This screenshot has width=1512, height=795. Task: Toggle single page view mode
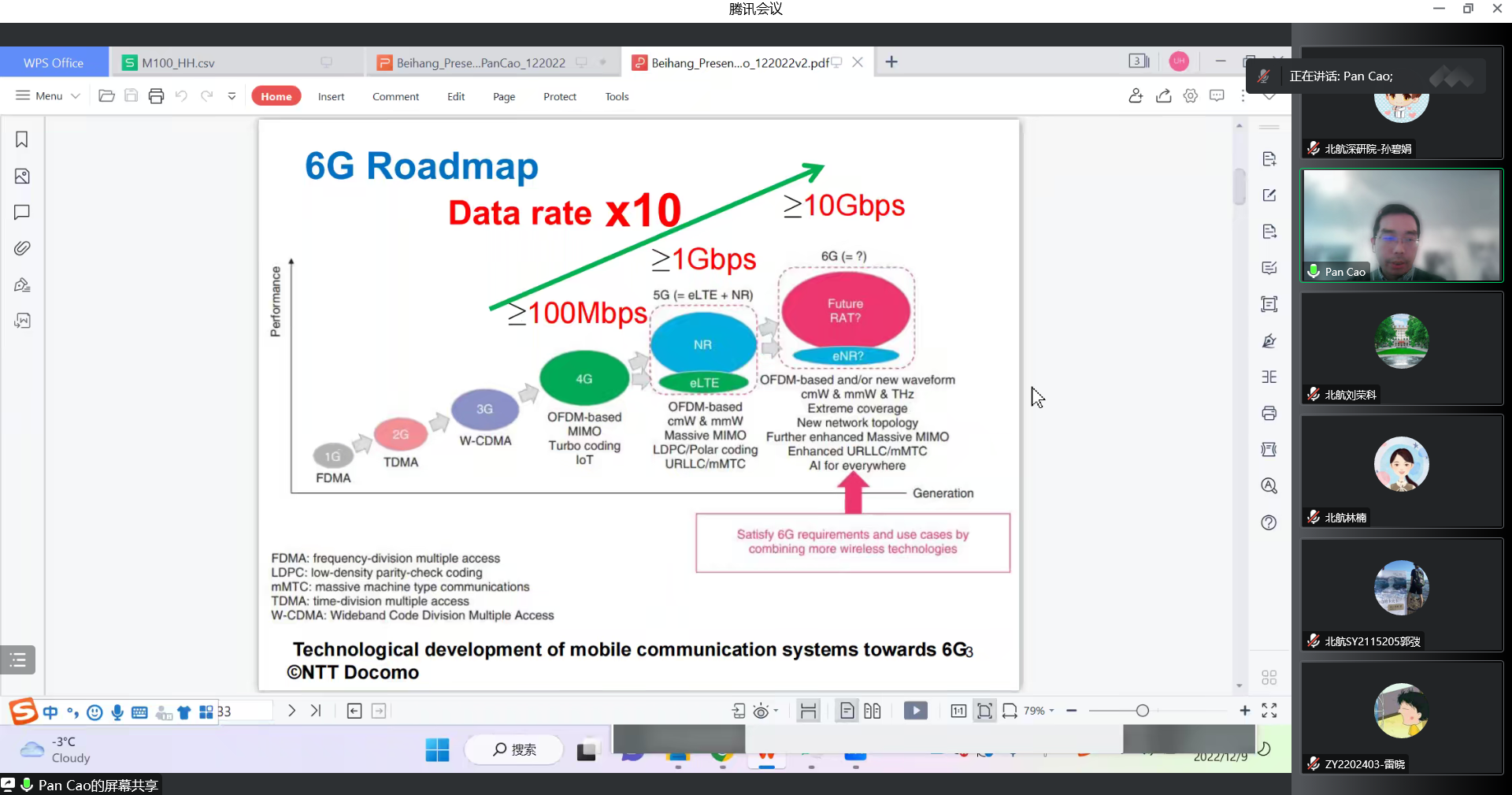coord(847,711)
